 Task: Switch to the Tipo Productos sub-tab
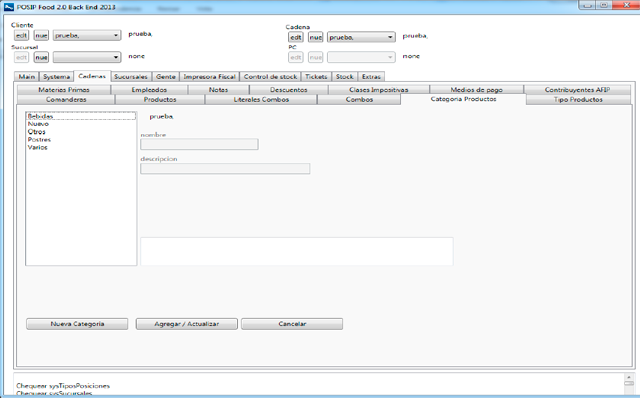pyautogui.click(x=578, y=99)
